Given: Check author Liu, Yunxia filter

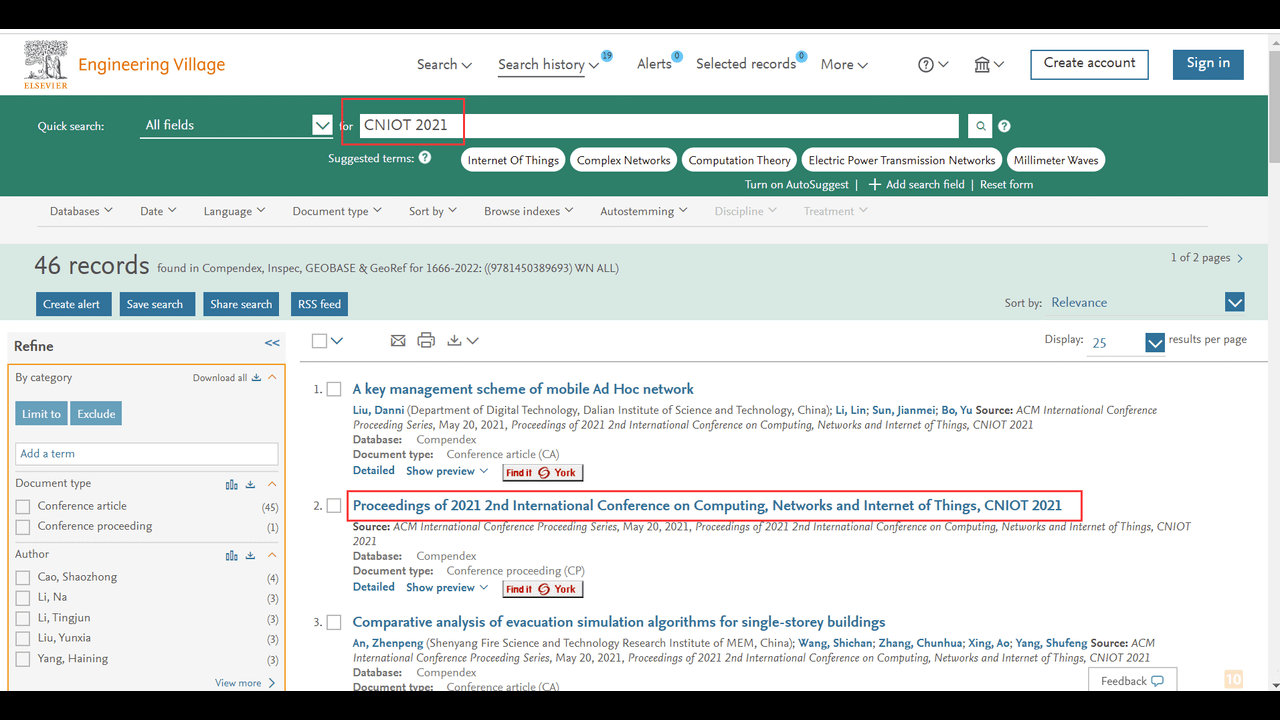Looking at the screenshot, I should pos(23,639).
